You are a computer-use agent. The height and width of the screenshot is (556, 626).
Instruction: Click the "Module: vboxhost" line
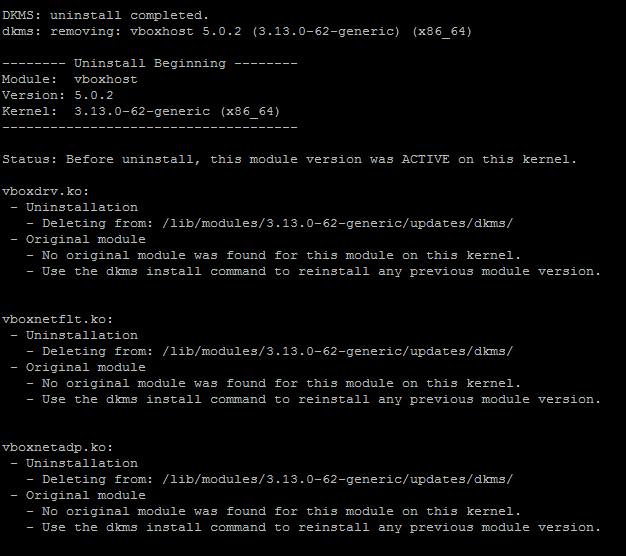[x=70, y=79]
